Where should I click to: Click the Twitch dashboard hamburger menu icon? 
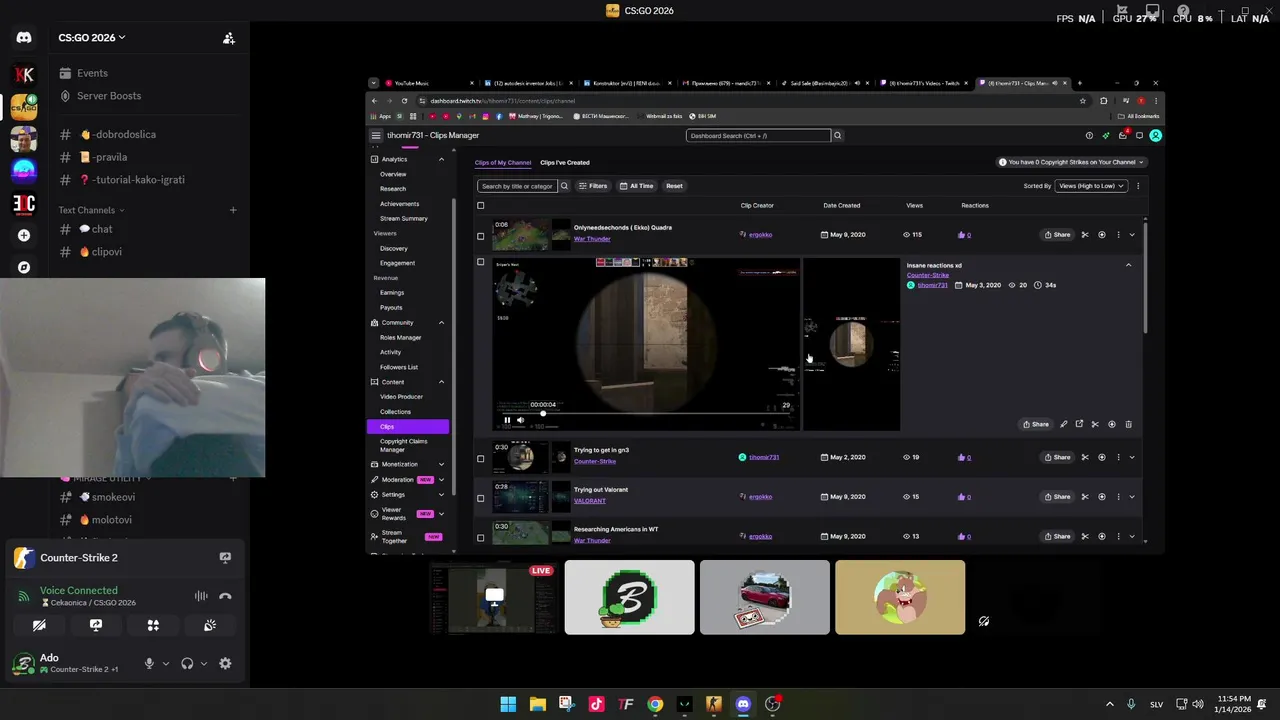pos(376,135)
